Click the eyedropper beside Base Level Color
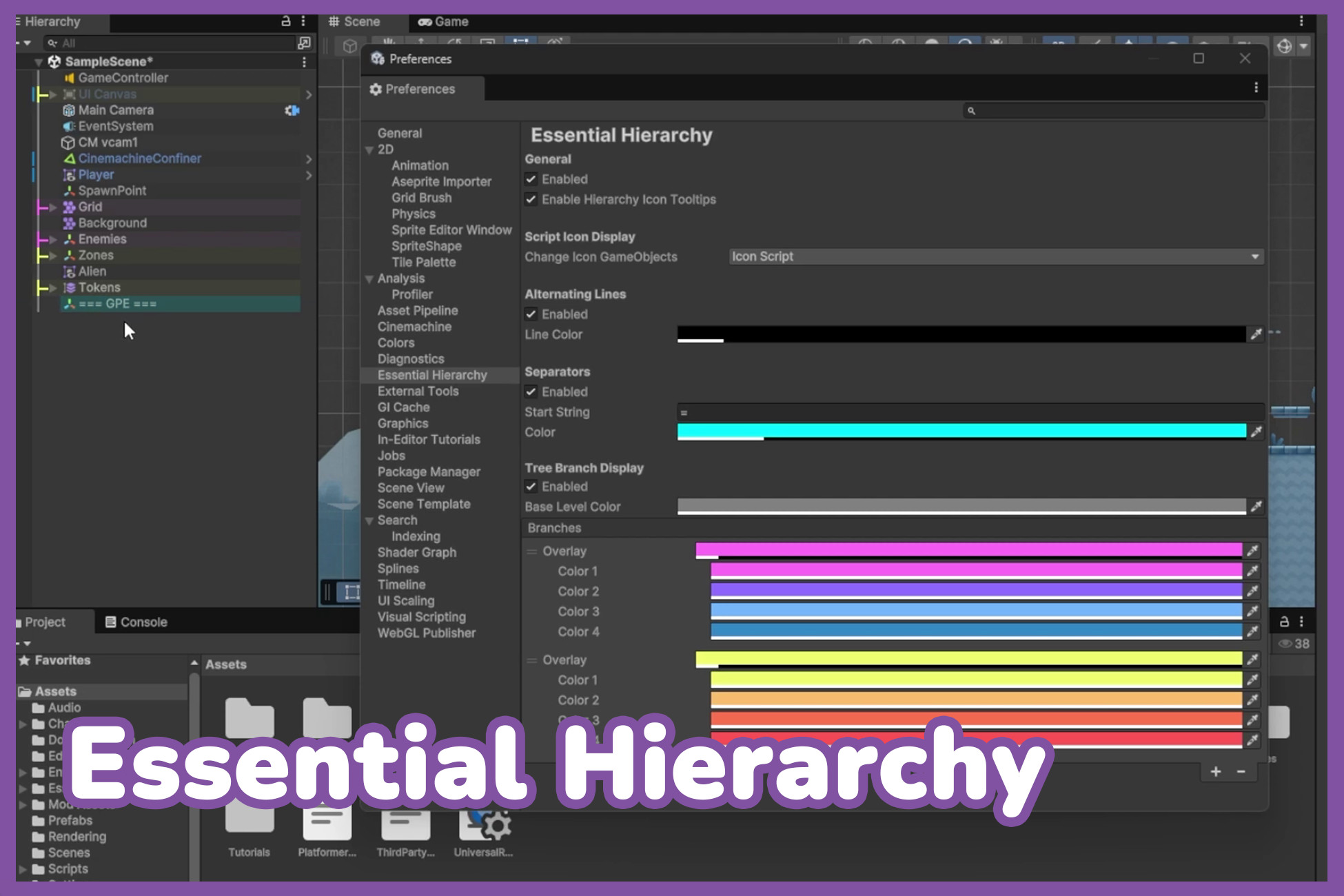Viewport: 1344px width, 896px height. [x=1256, y=507]
